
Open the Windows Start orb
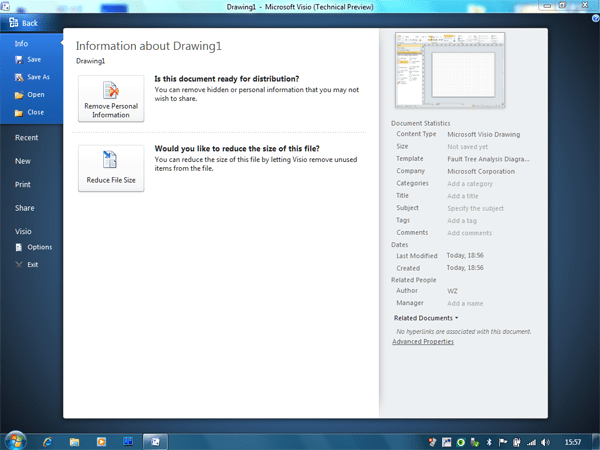(x=16, y=440)
